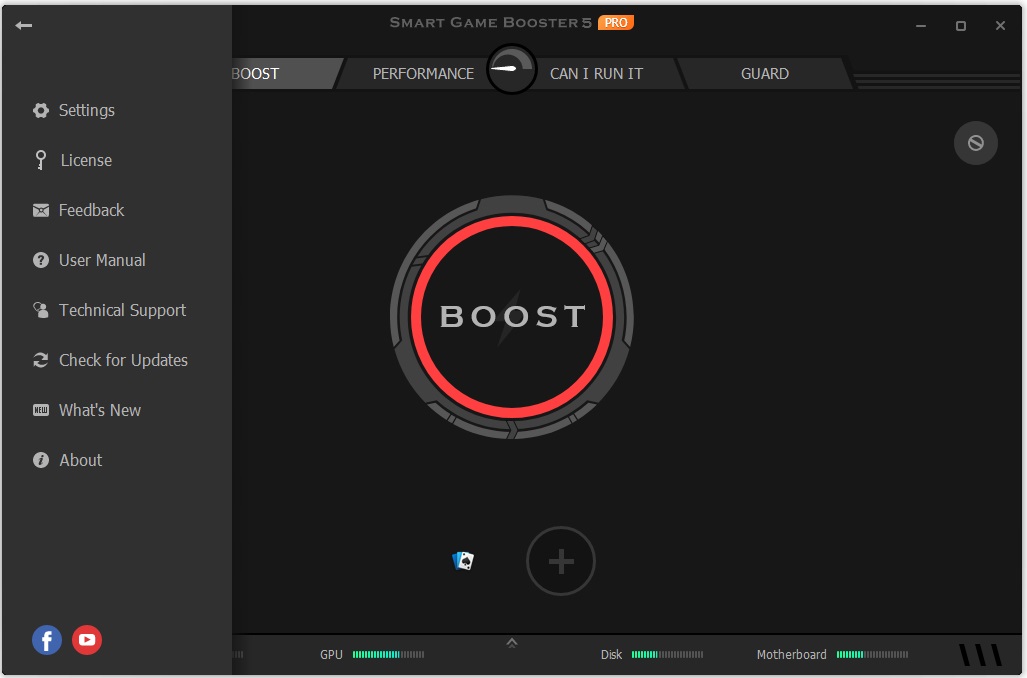
Task: Expand the bottom panel with double chevron
Action: (512, 643)
